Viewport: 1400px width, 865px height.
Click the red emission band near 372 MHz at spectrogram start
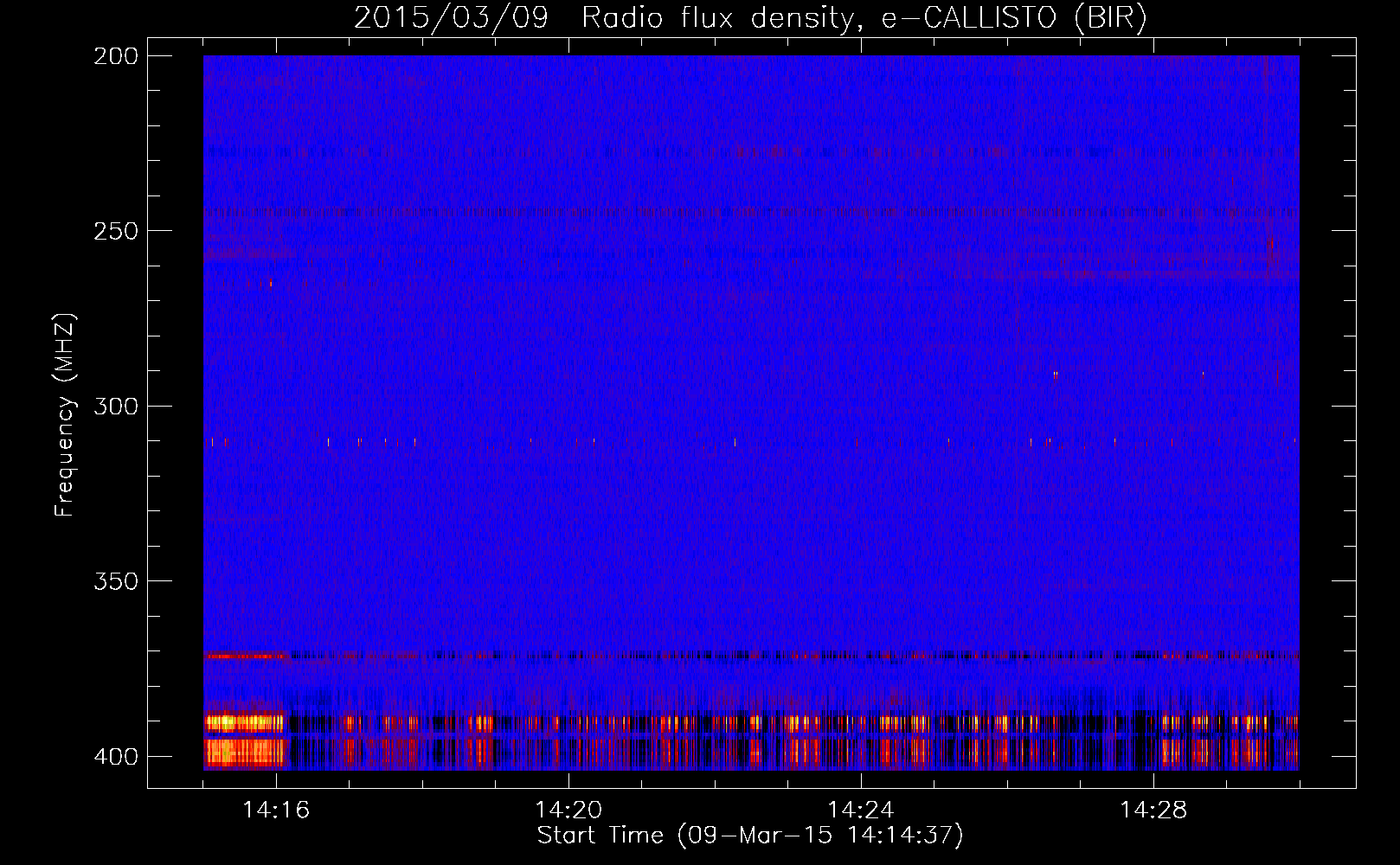click(x=245, y=657)
